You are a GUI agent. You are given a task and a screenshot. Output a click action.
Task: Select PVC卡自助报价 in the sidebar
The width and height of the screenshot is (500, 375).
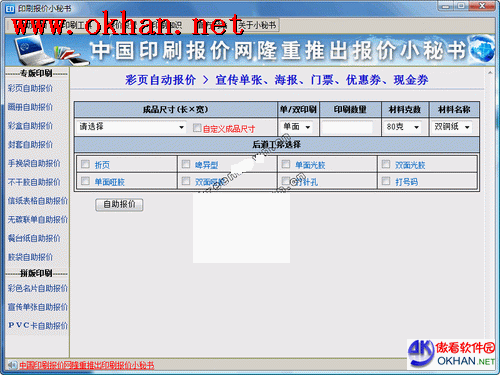(38, 325)
